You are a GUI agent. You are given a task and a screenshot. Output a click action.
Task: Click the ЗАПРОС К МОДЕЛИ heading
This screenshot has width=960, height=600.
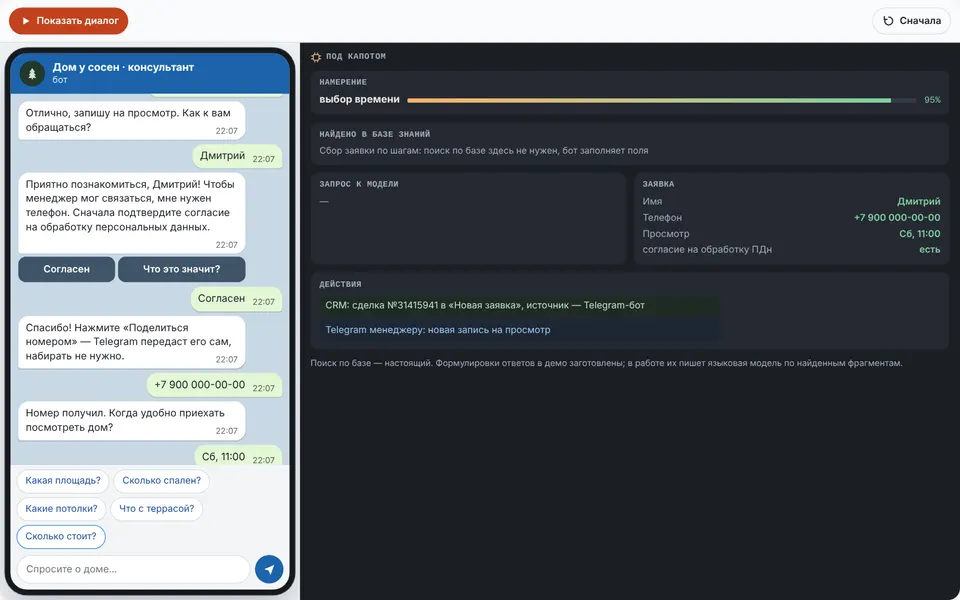359,184
